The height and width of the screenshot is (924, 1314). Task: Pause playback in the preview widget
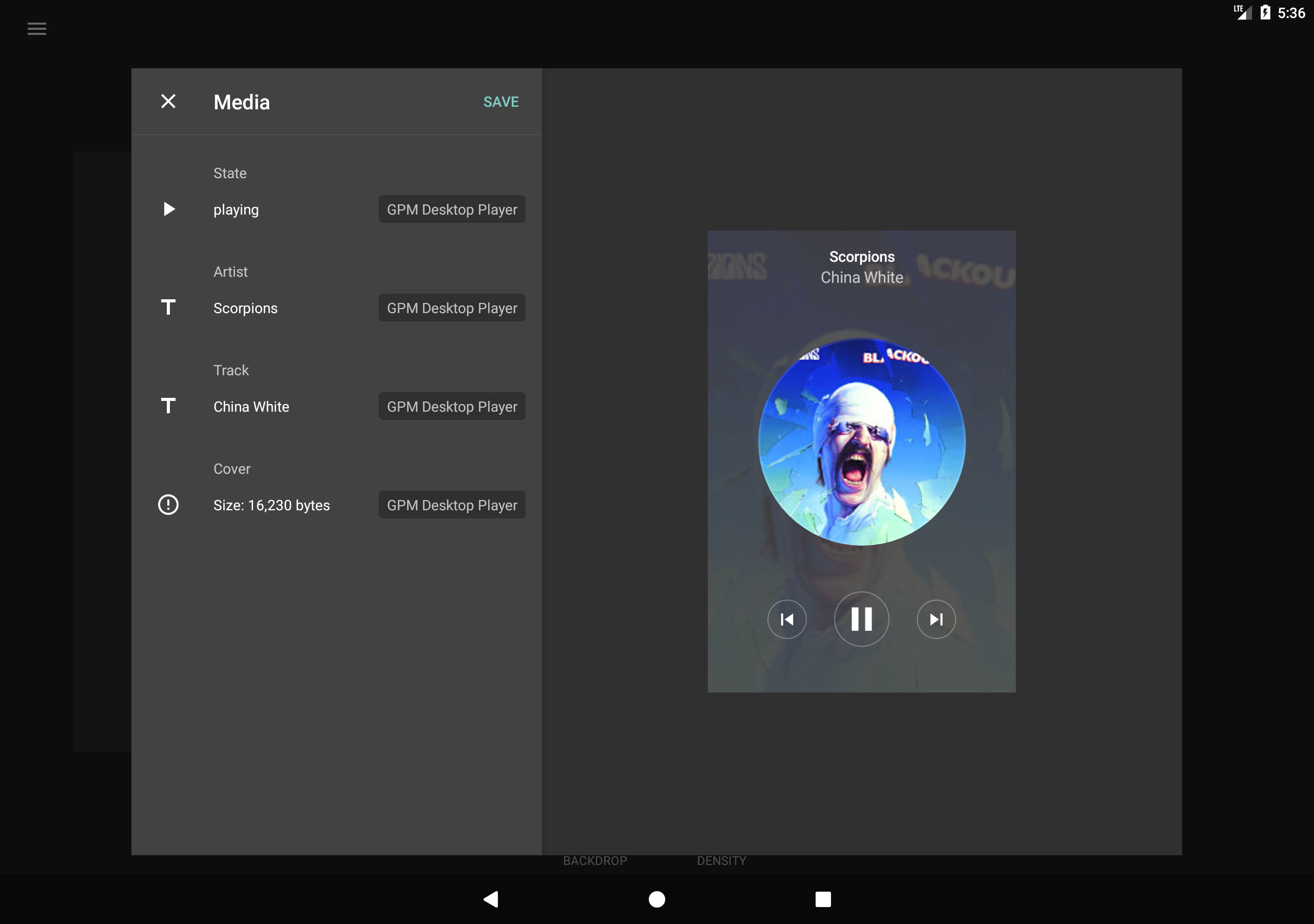[861, 619]
